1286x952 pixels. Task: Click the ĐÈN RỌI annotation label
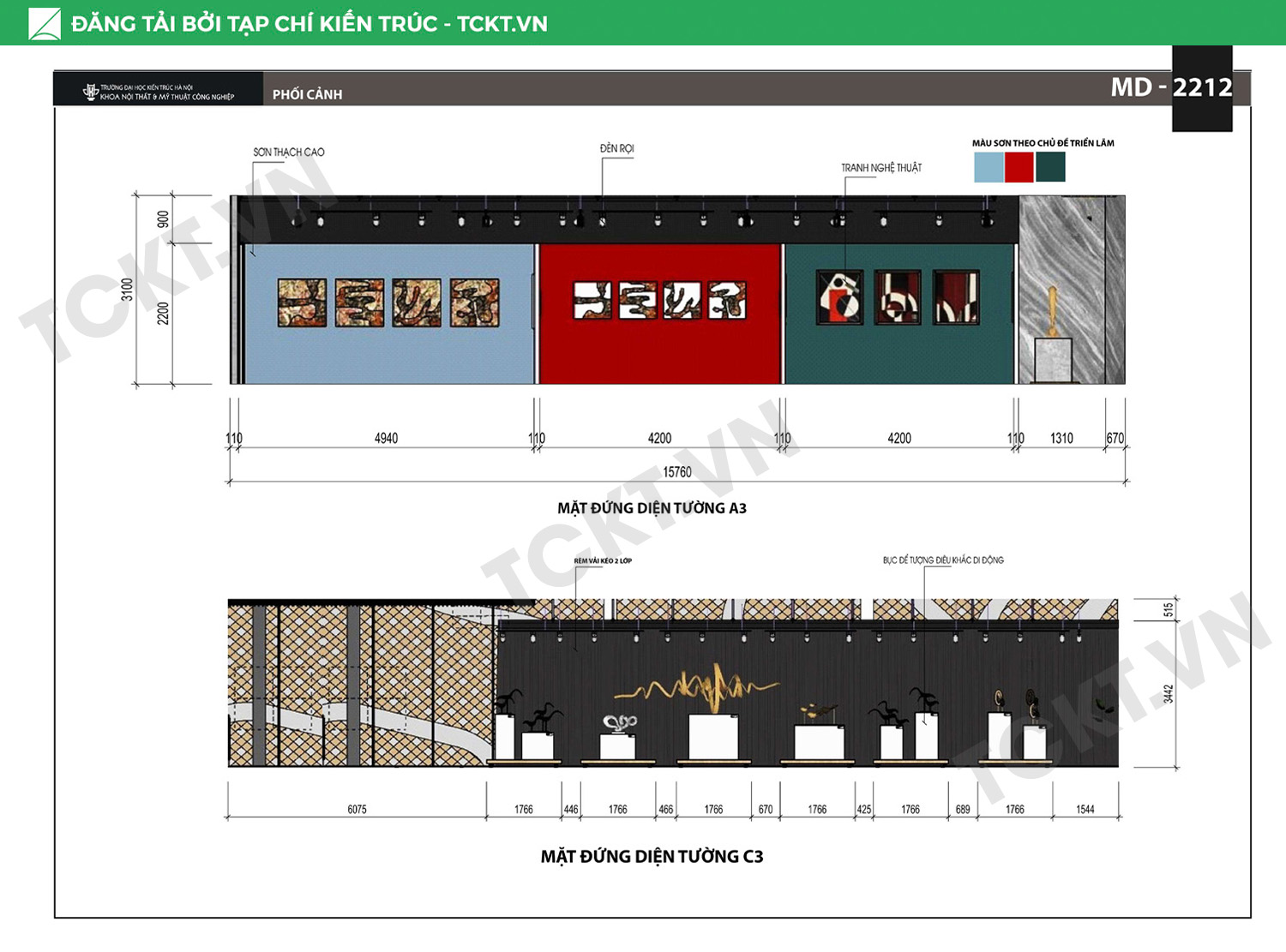coord(616,148)
